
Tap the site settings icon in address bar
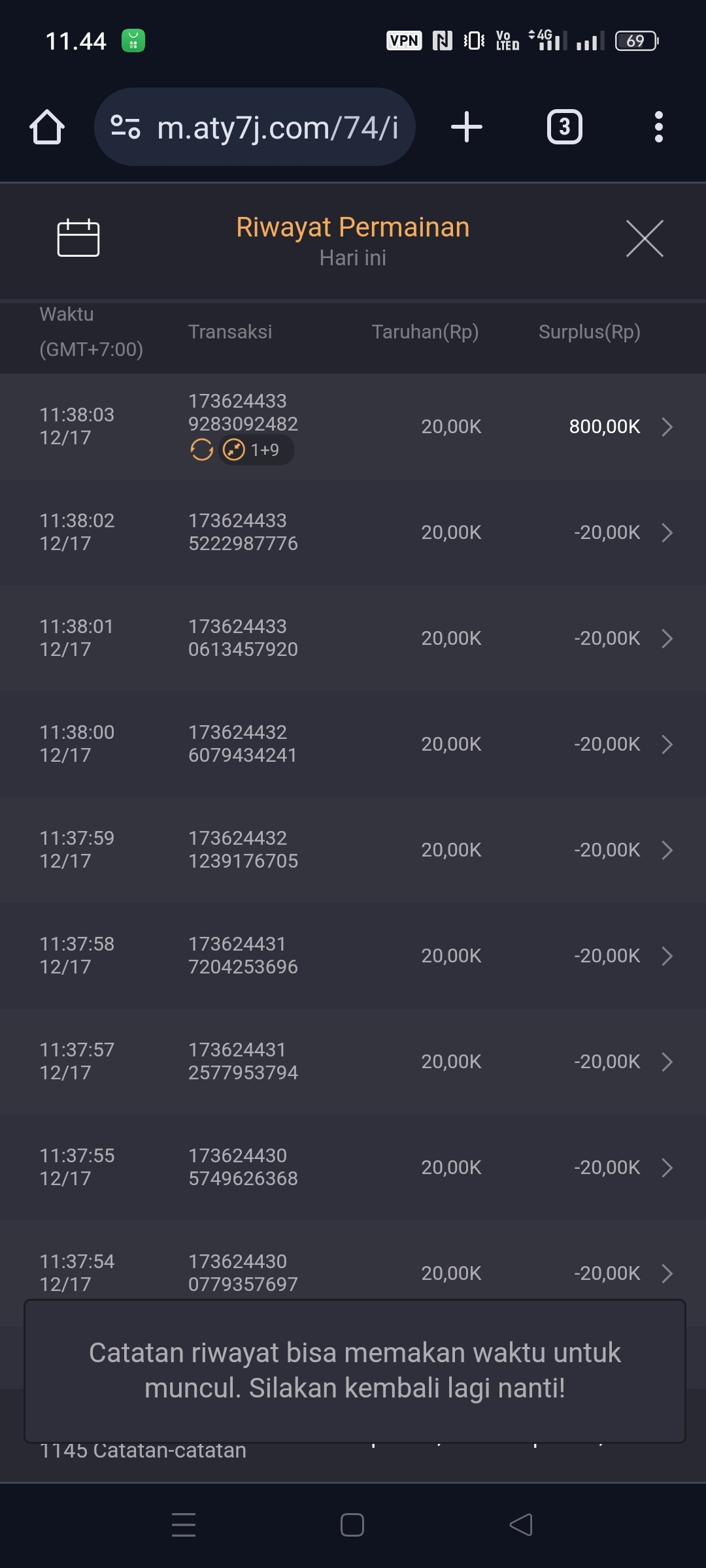(125, 127)
